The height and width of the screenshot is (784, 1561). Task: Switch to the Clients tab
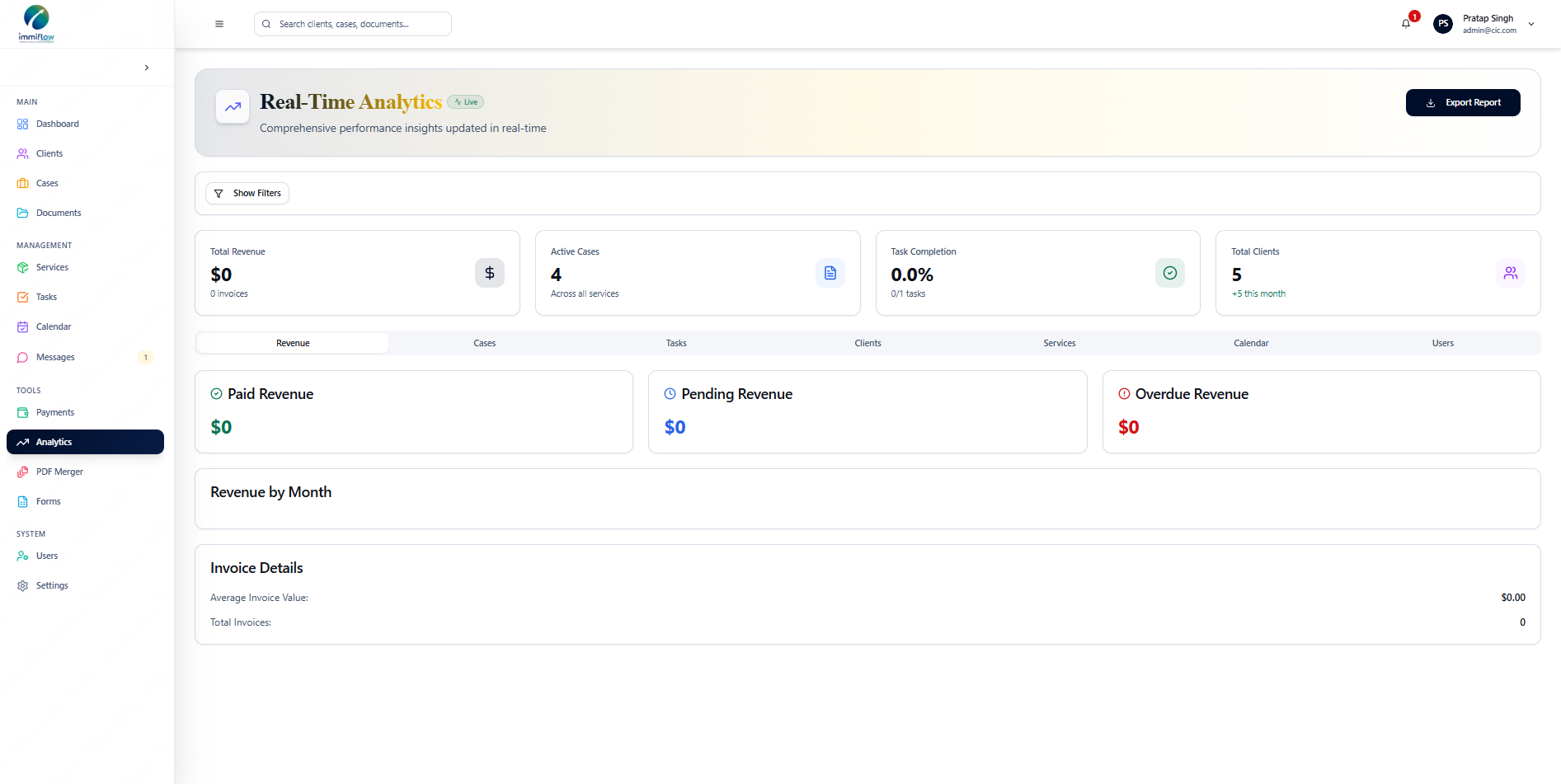tap(868, 343)
